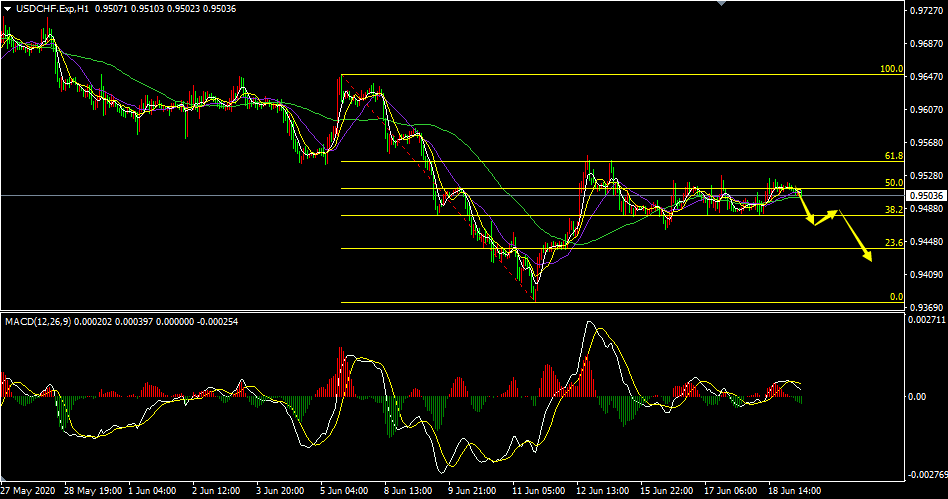Click the gray chart shift triangle marker

721,3
